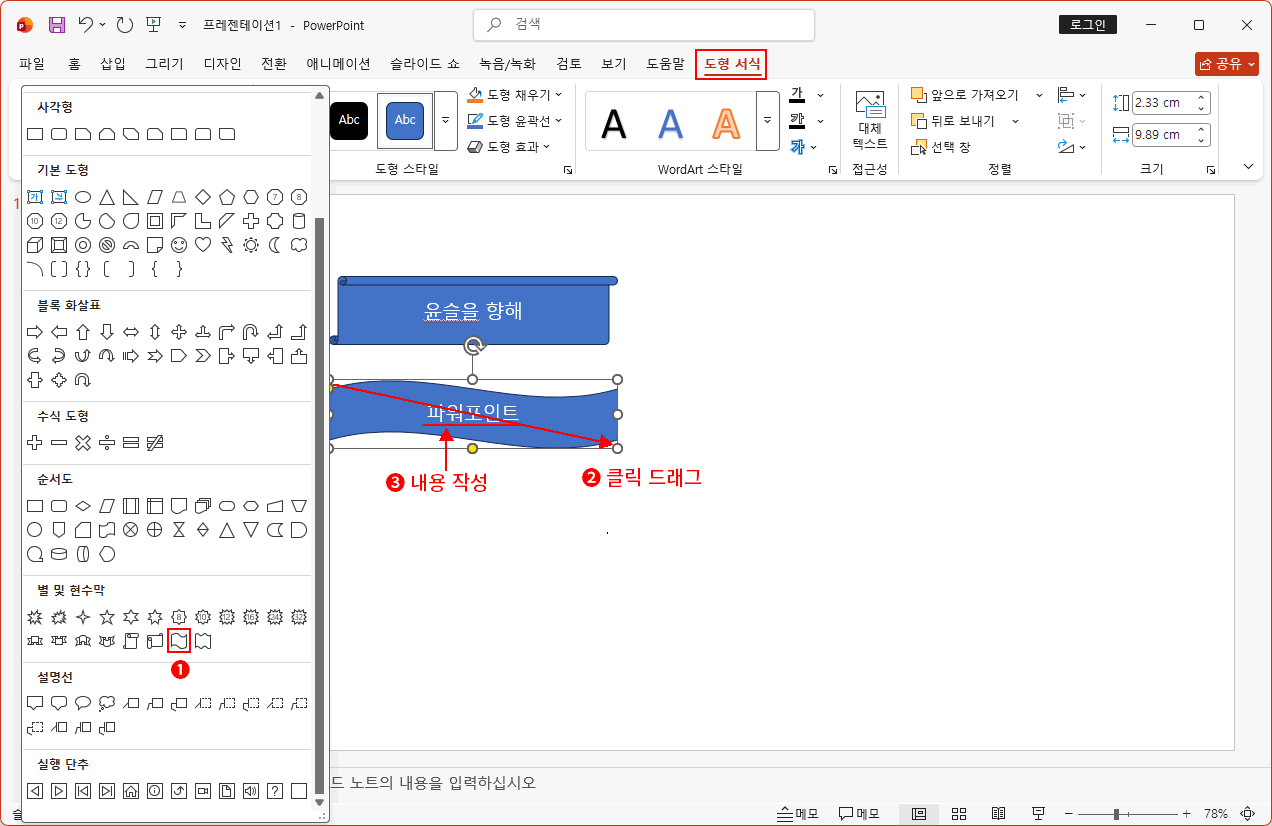
Task: Open the 파일 menu
Action: click(x=30, y=62)
